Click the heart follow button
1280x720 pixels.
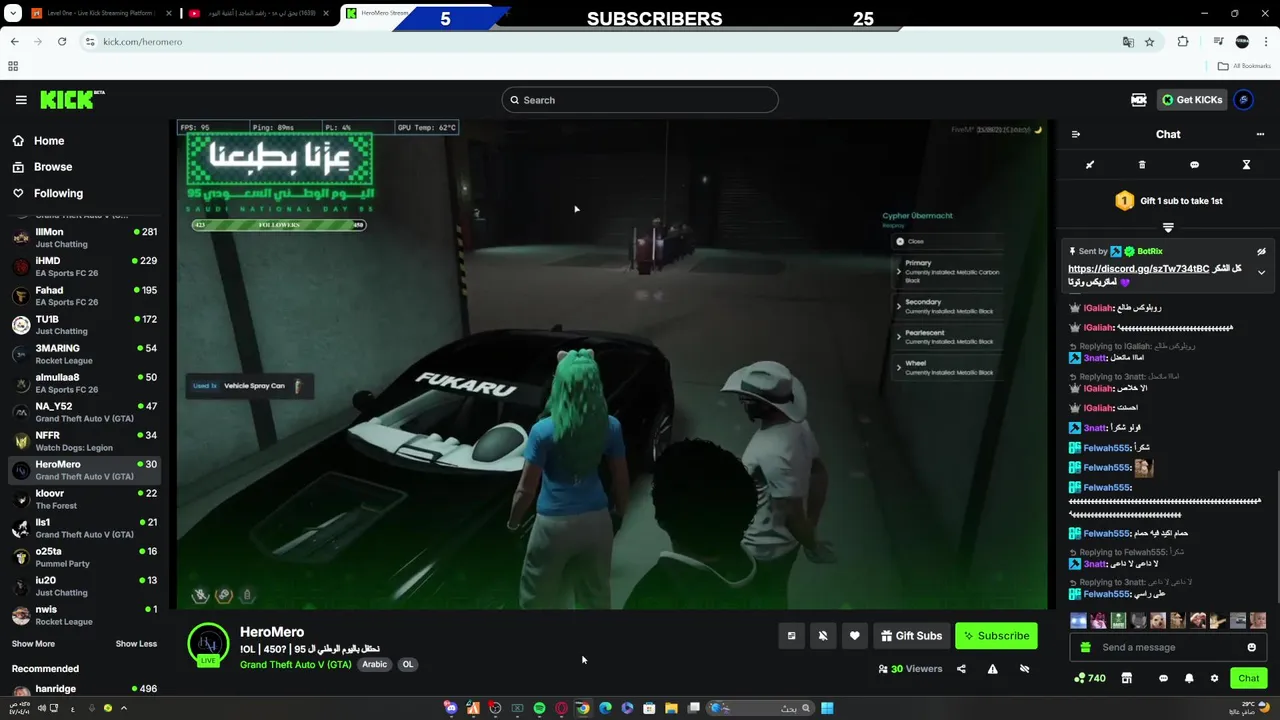(x=854, y=635)
